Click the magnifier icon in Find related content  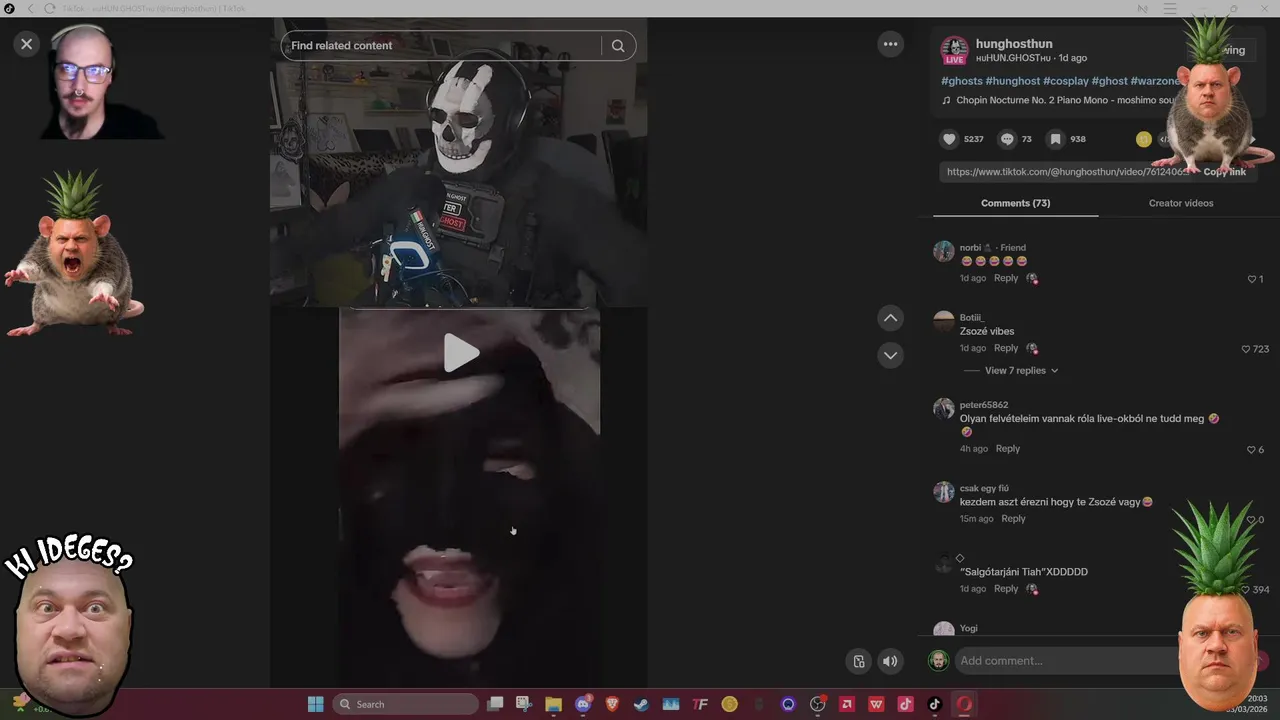[618, 45]
